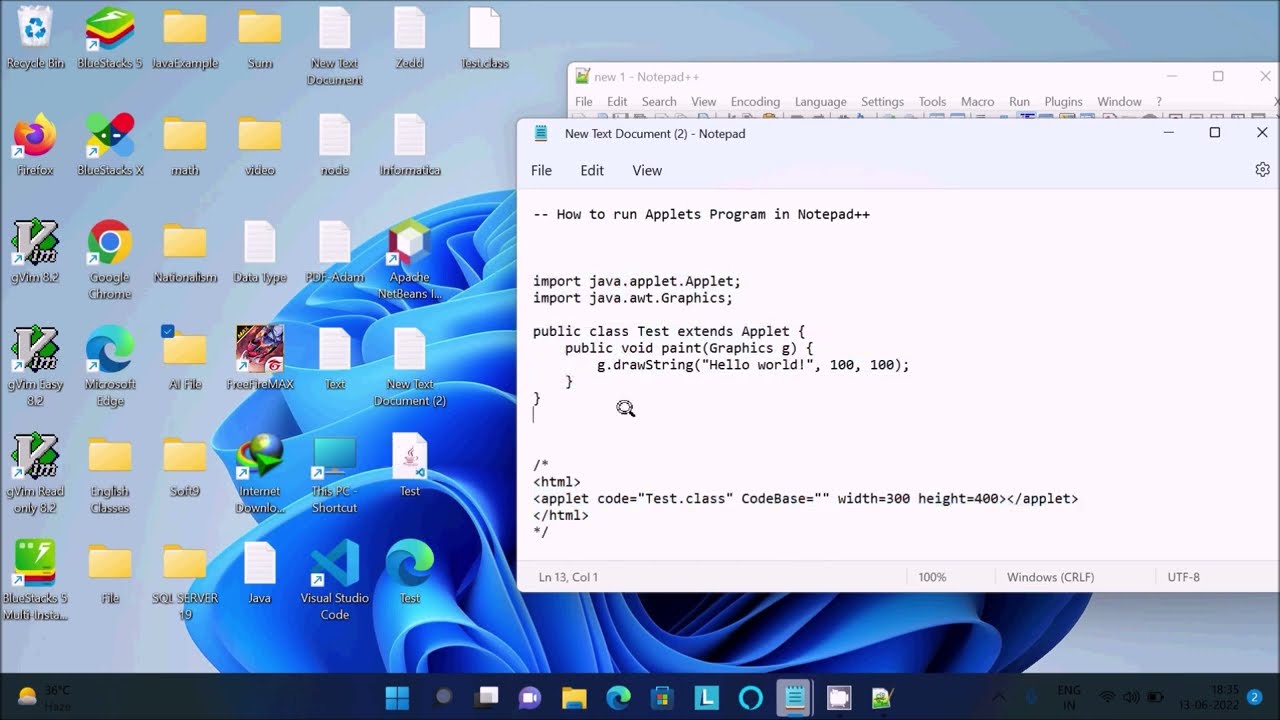Select the PDF-Adam file on desktop
1280x720 pixels.
335,252
